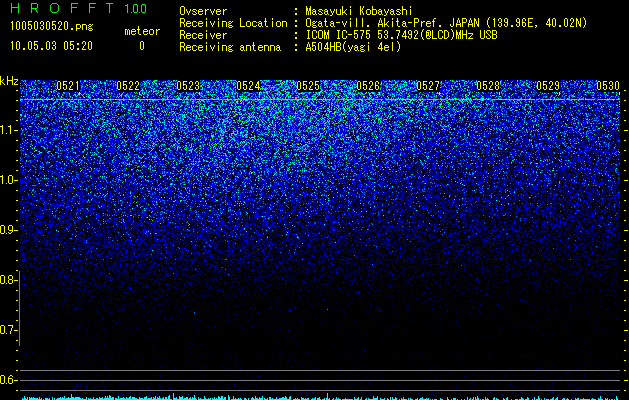Image resolution: width=629 pixels, height=400 pixels.
Task: Click the 1.0 frequency axis label
Action: click(x=7, y=180)
